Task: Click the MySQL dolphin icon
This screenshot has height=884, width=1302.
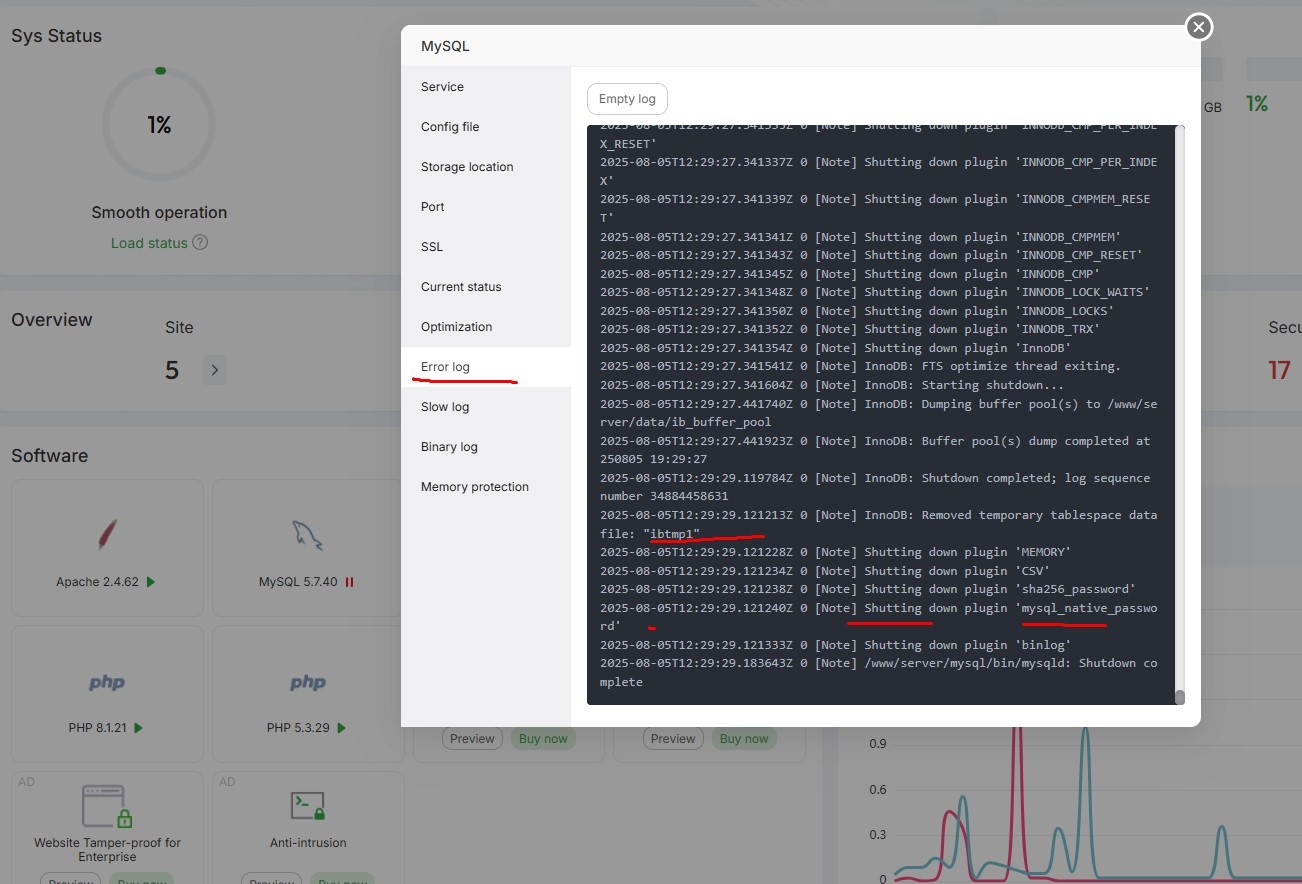Action: 307,535
